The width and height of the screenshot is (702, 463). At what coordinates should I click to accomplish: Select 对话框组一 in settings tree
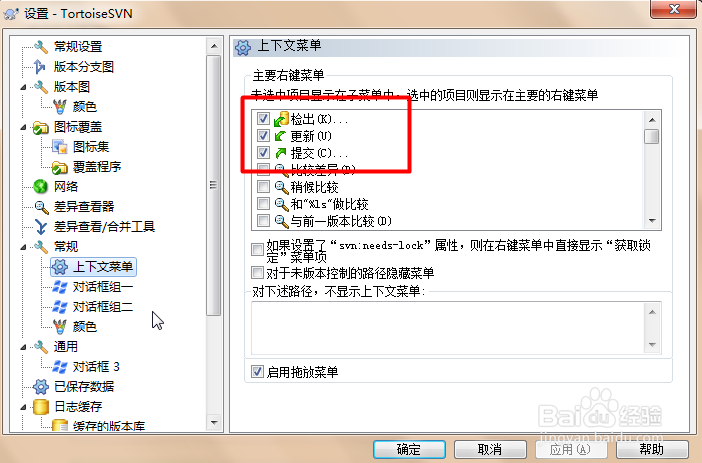(x=103, y=287)
